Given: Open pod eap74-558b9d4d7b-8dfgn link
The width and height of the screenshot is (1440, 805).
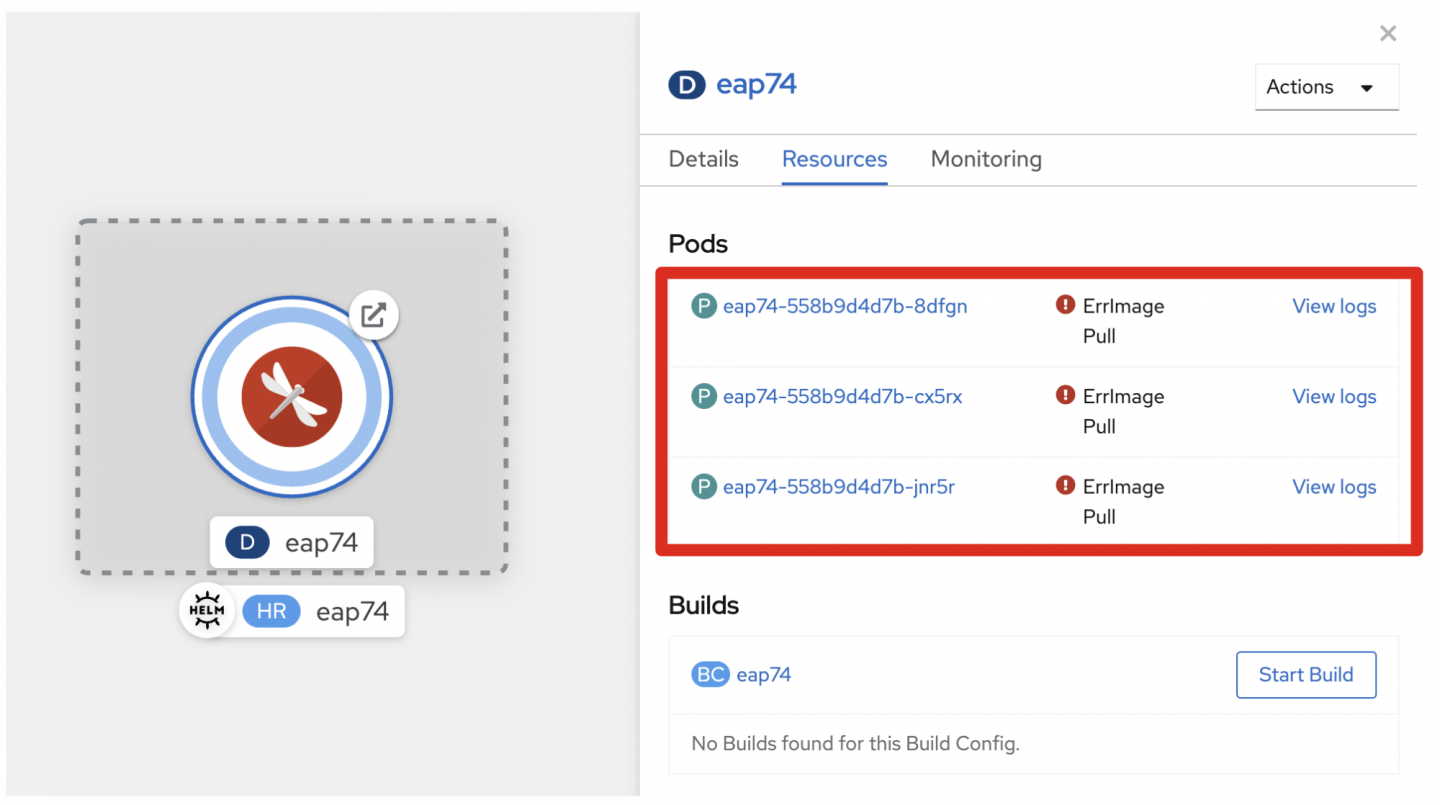Looking at the screenshot, I should coord(845,307).
